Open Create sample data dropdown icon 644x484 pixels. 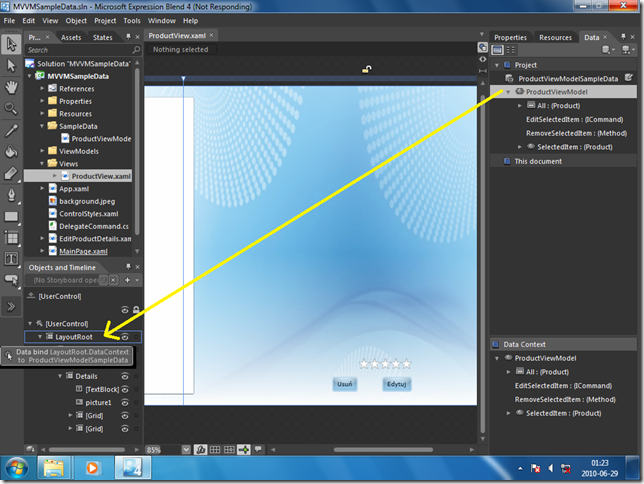tap(608, 50)
